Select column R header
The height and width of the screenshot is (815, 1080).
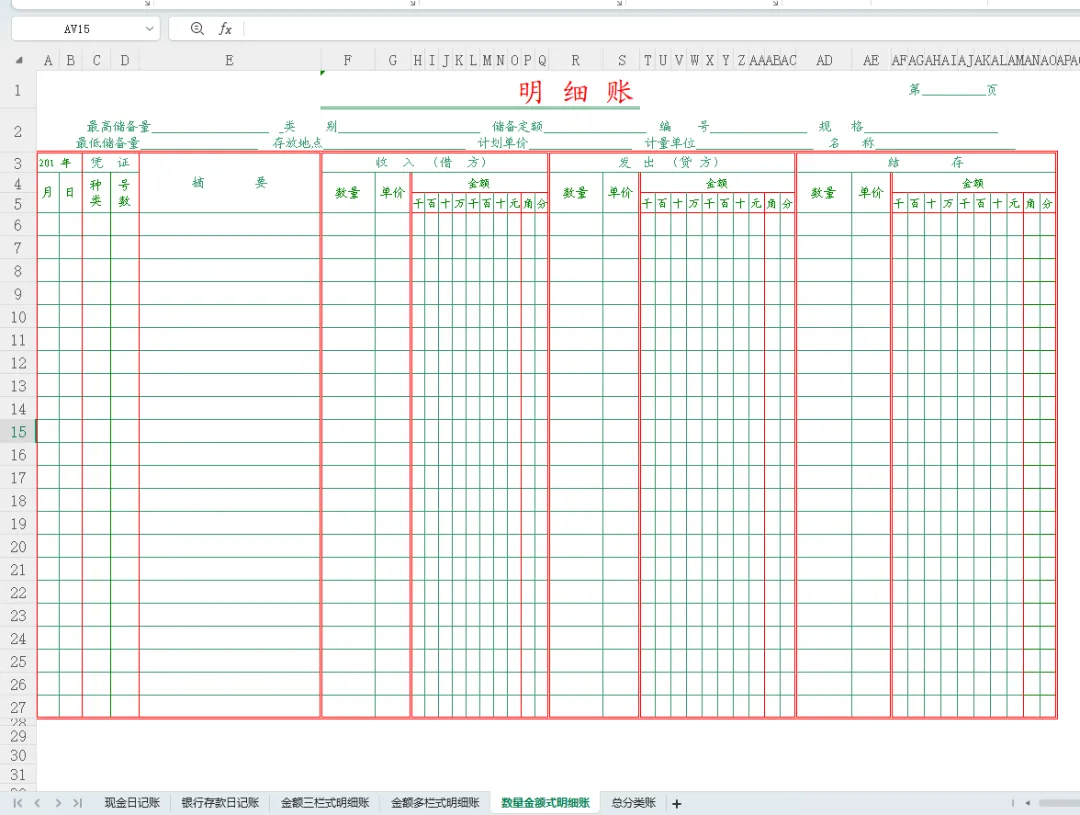575,61
